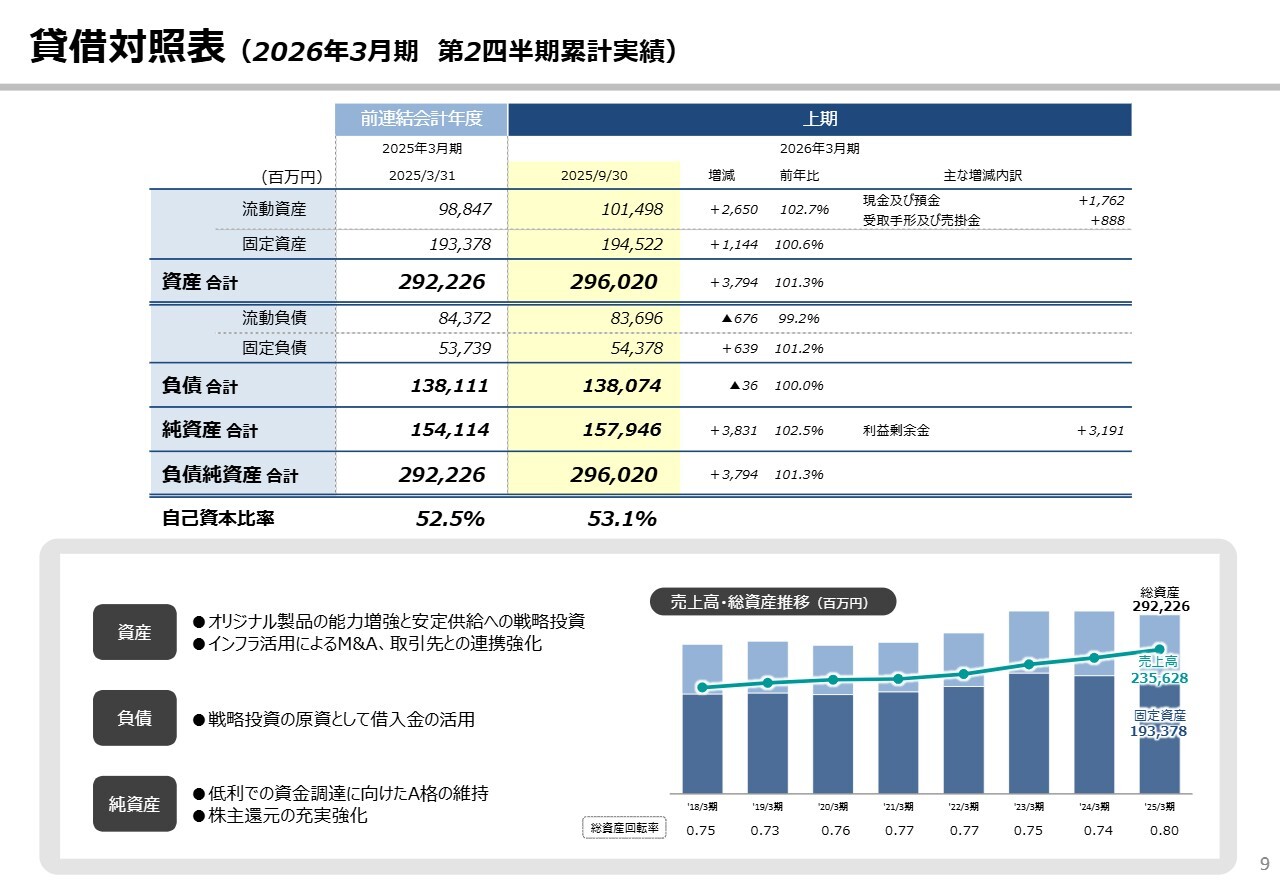The width and height of the screenshot is (1280, 886).
Task: Click the 296,020 total assets highlighted cell
Action: (614, 282)
